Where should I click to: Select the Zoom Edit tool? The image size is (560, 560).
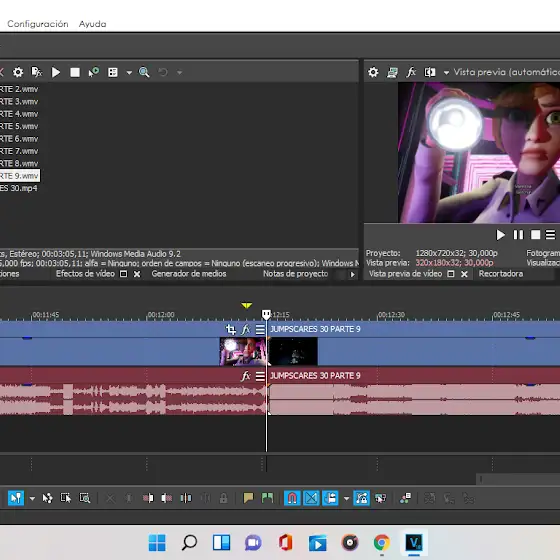pos(85,498)
